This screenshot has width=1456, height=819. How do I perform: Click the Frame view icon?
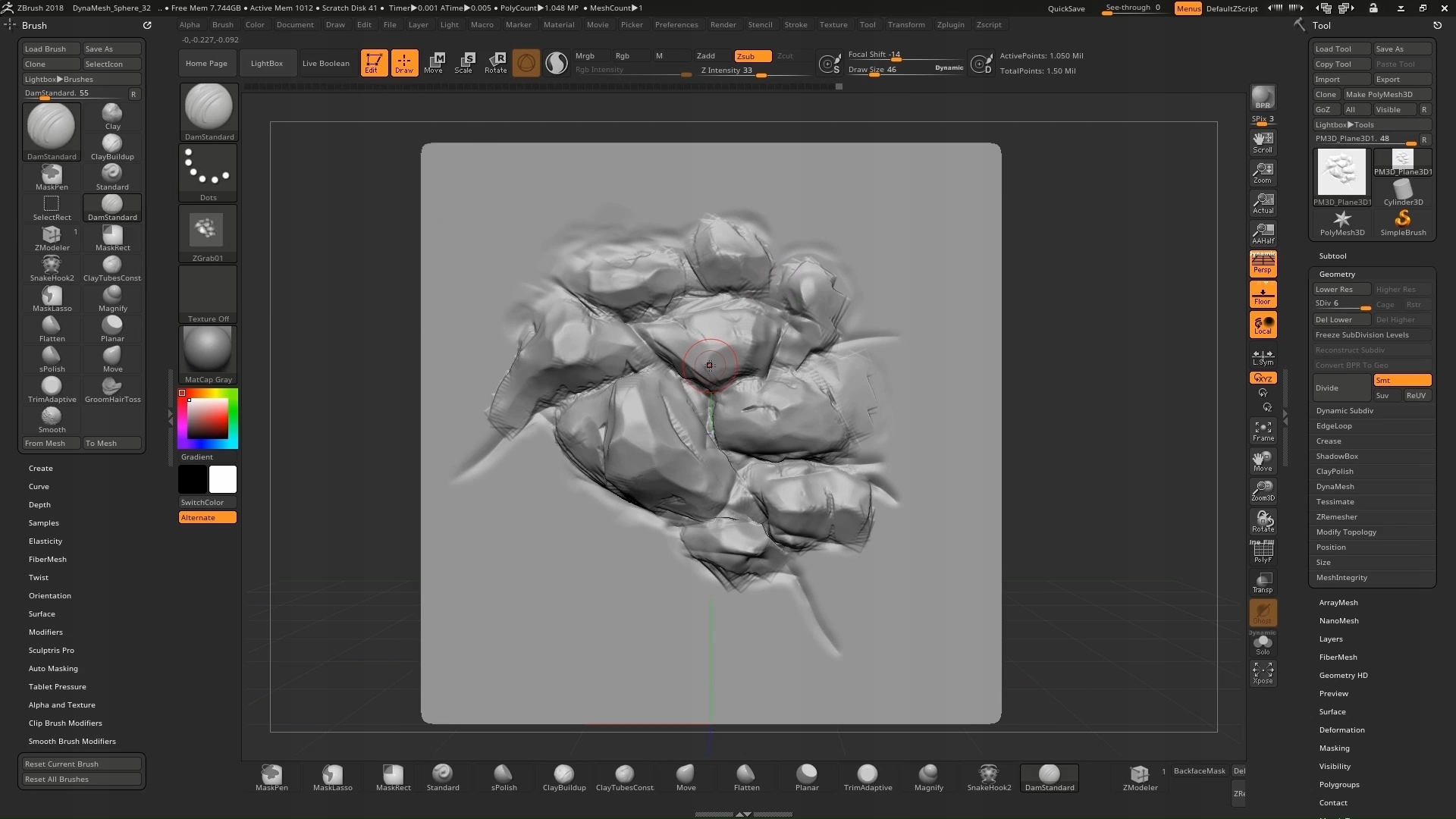(x=1263, y=431)
